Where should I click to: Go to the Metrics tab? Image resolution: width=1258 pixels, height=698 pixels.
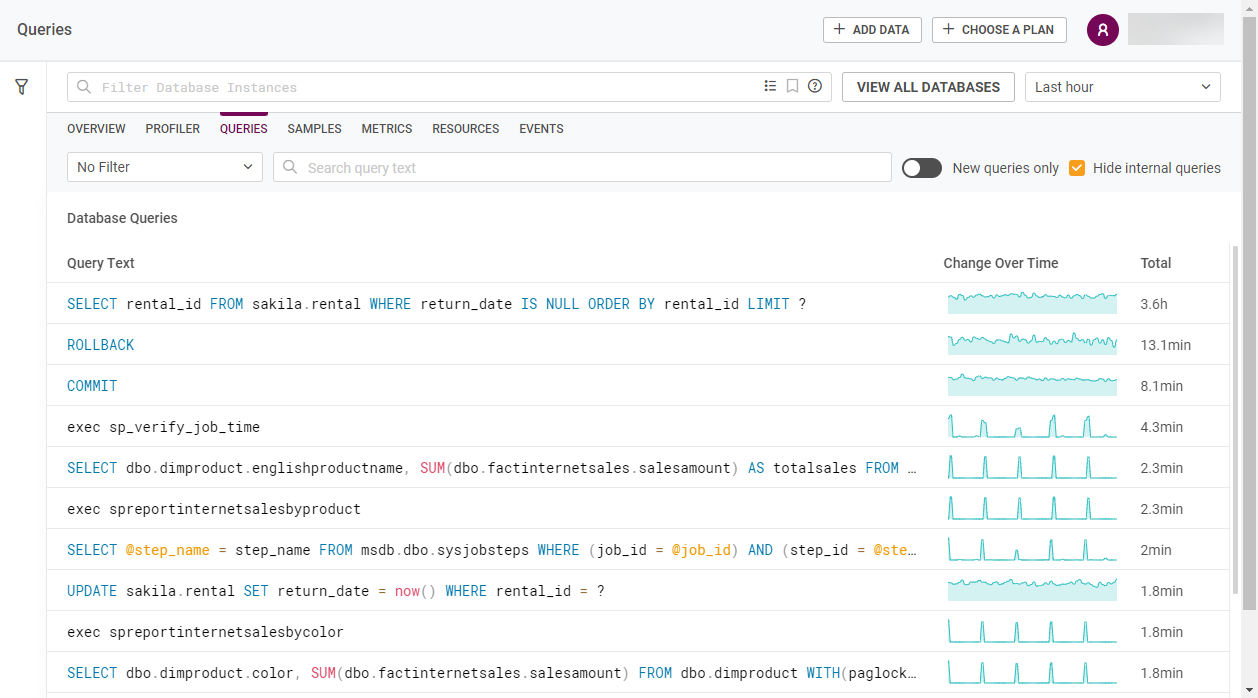387,129
